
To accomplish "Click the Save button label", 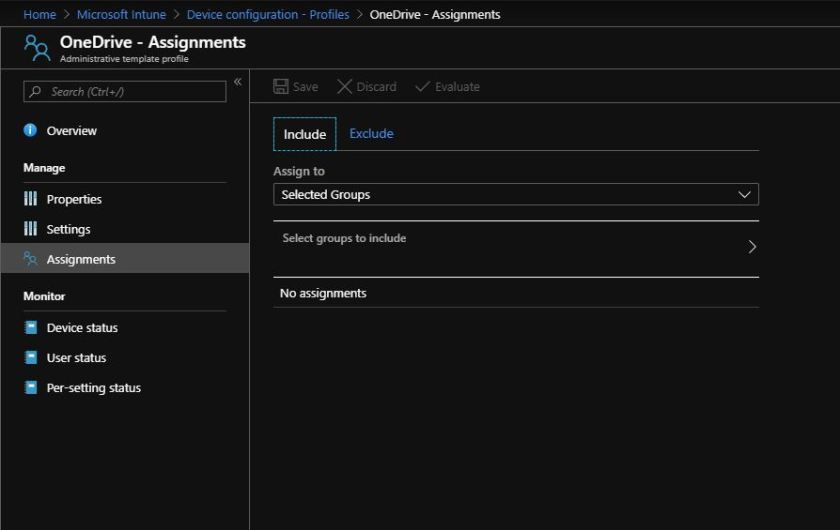I will [305, 87].
